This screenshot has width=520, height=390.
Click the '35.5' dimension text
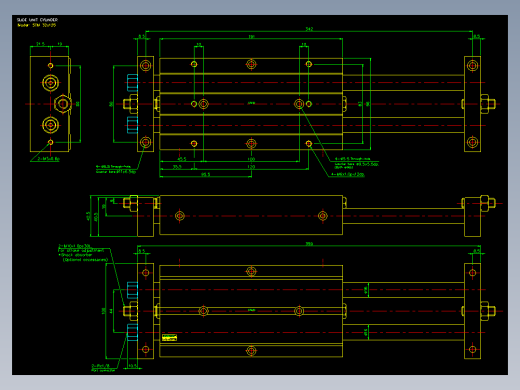tap(177, 167)
